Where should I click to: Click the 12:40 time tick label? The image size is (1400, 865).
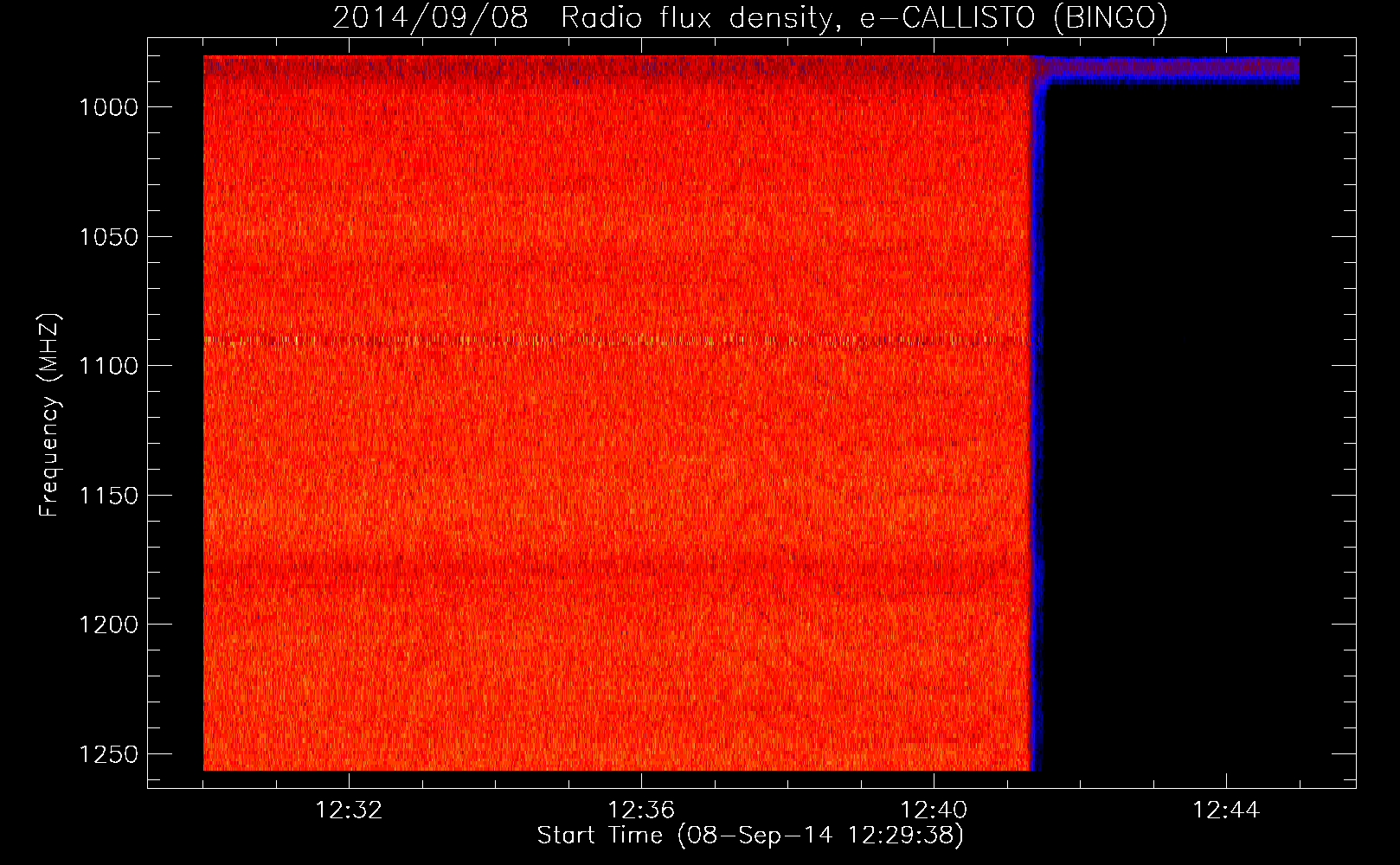coord(934,811)
